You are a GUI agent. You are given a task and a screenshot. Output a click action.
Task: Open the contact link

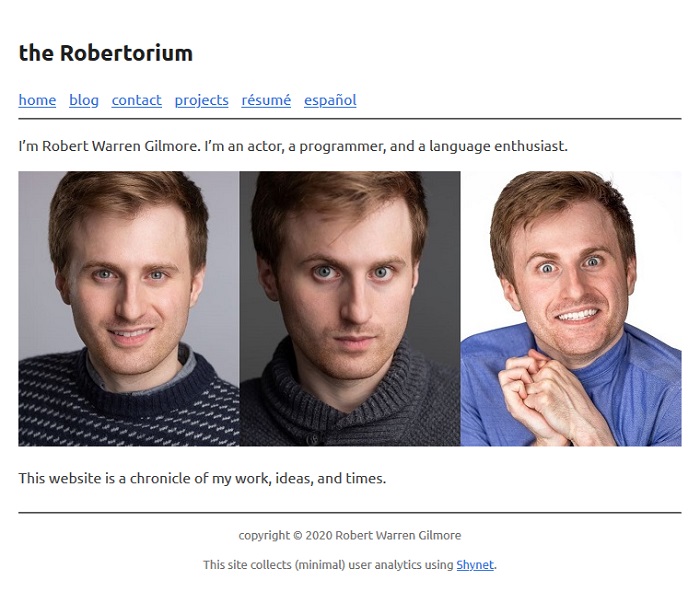137,100
